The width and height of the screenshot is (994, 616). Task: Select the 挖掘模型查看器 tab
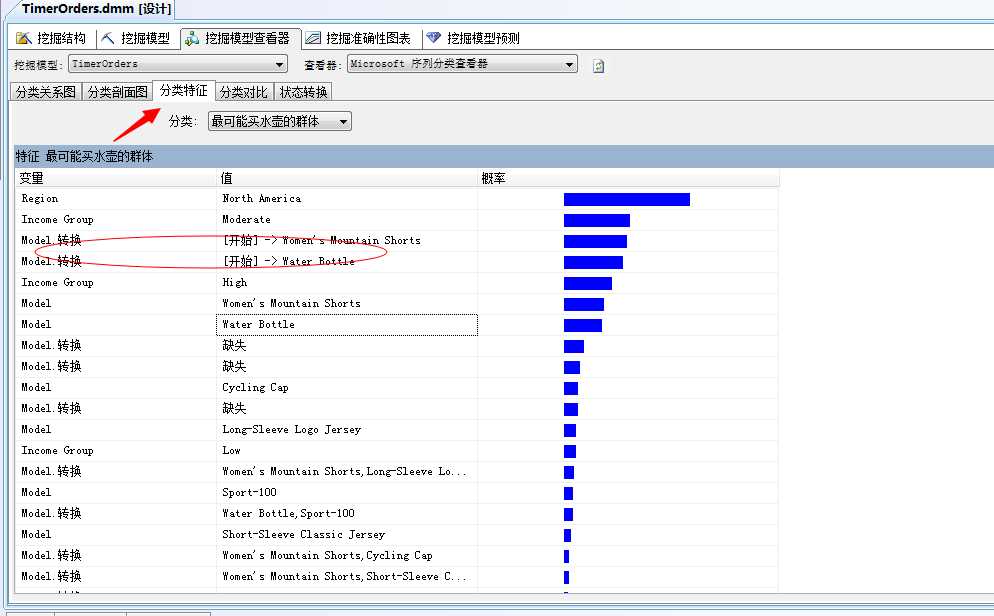click(240, 39)
